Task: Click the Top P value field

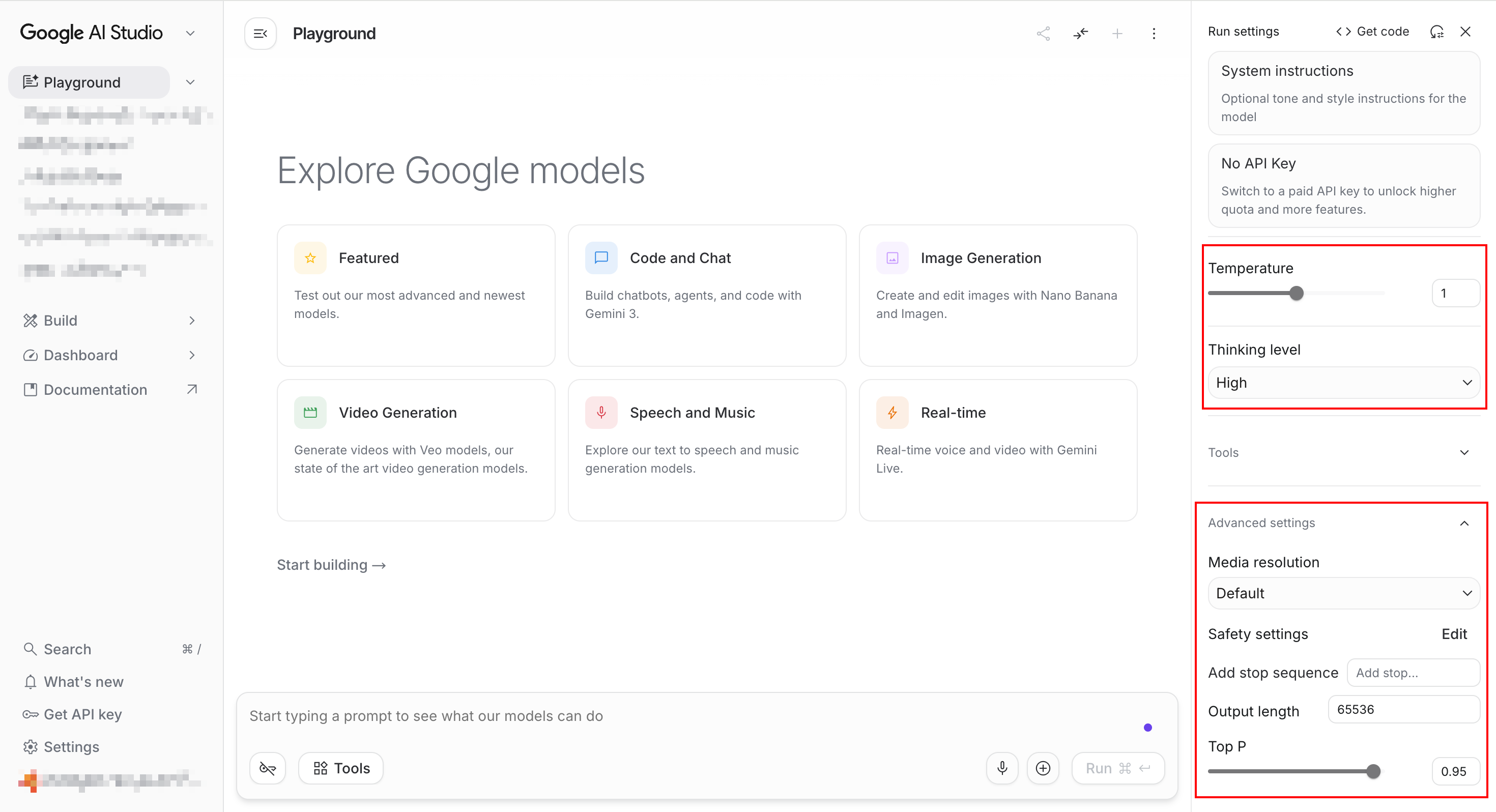Action: tap(1455, 771)
